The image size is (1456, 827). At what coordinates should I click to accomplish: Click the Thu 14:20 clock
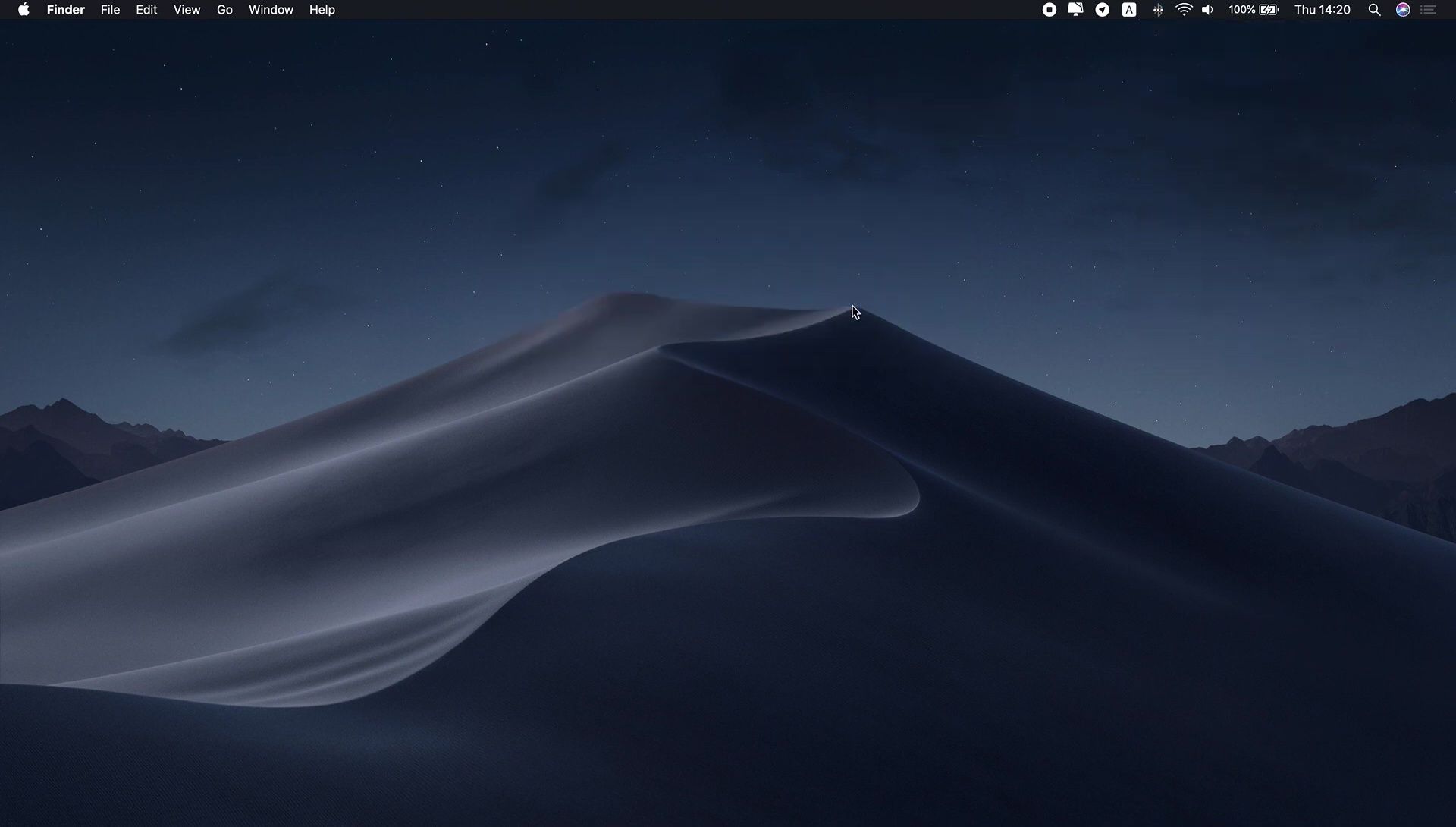pos(1322,10)
